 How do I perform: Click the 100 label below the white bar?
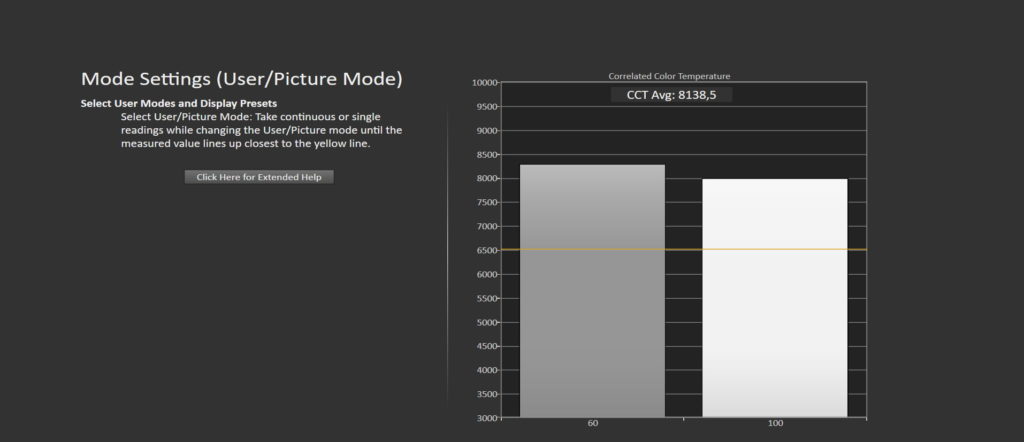[x=775, y=424]
